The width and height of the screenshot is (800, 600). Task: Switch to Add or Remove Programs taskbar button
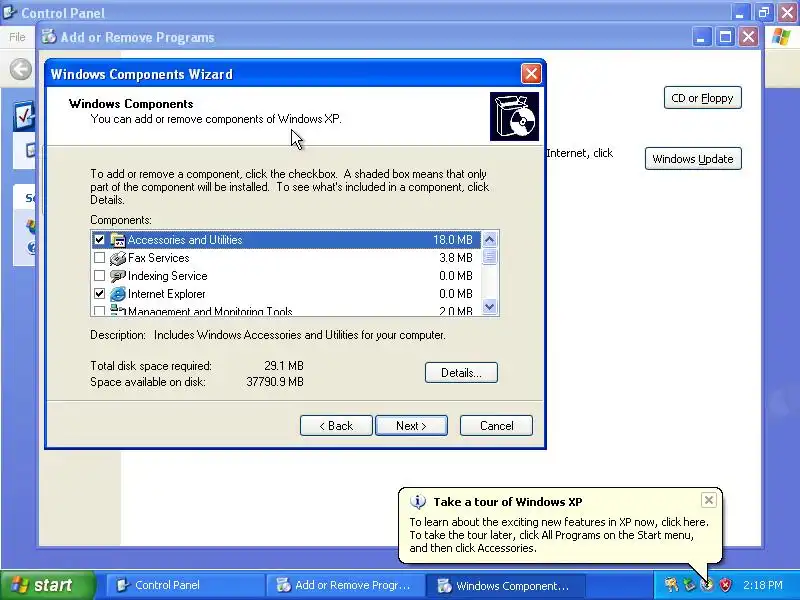click(x=345, y=585)
